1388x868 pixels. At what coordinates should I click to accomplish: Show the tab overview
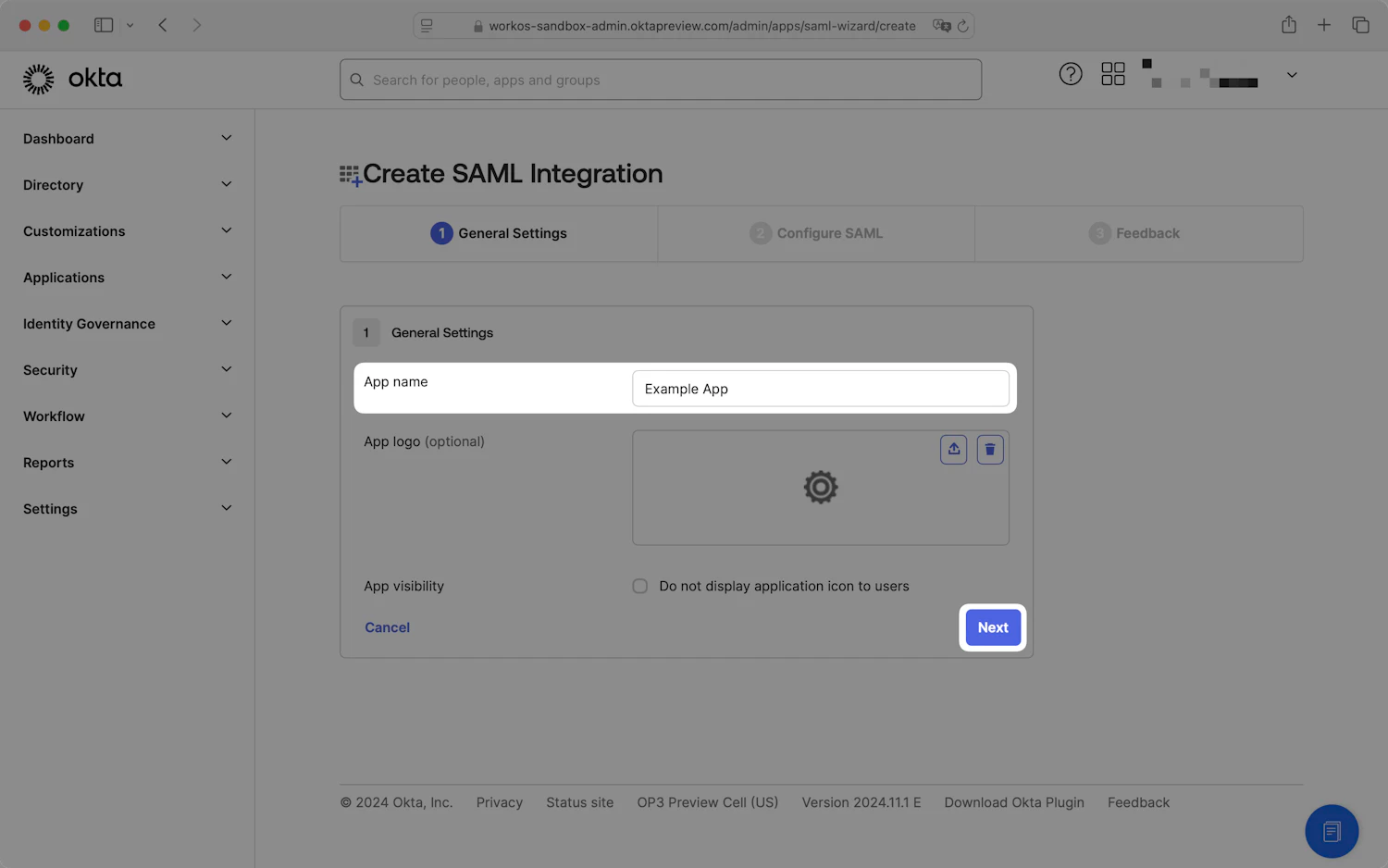coord(1360,25)
